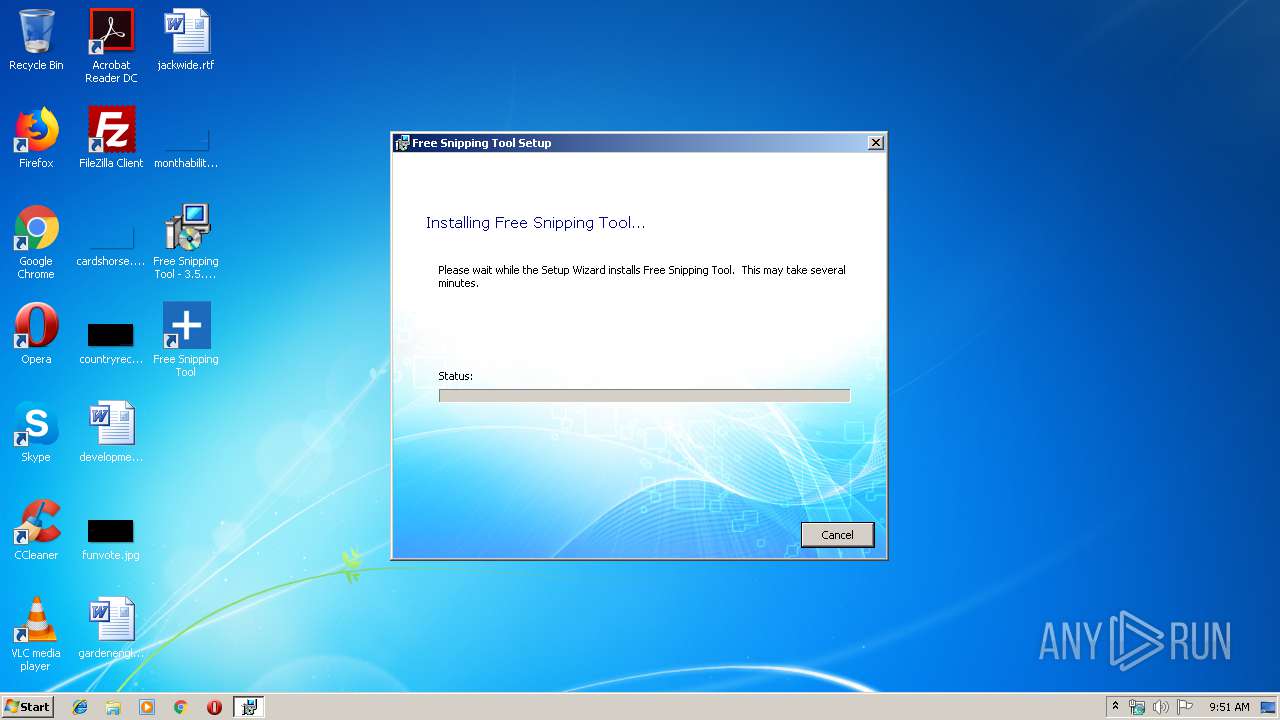The image size is (1280, 720).
Task: Click the 'Installing Free Snipping Tool...' heading
Action: click(x=536, y=223)
